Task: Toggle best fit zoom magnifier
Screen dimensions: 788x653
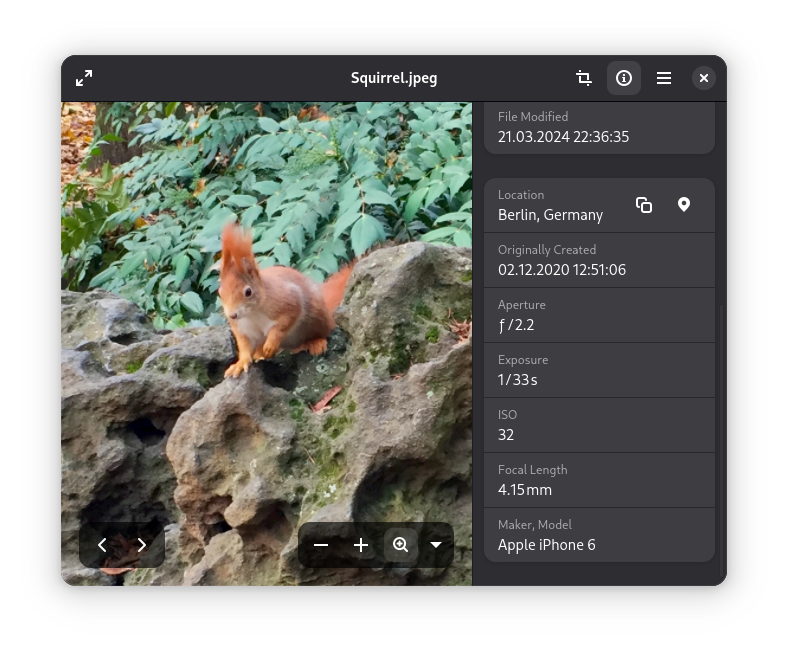Action: pyautogui.click(x=401, y=545)
